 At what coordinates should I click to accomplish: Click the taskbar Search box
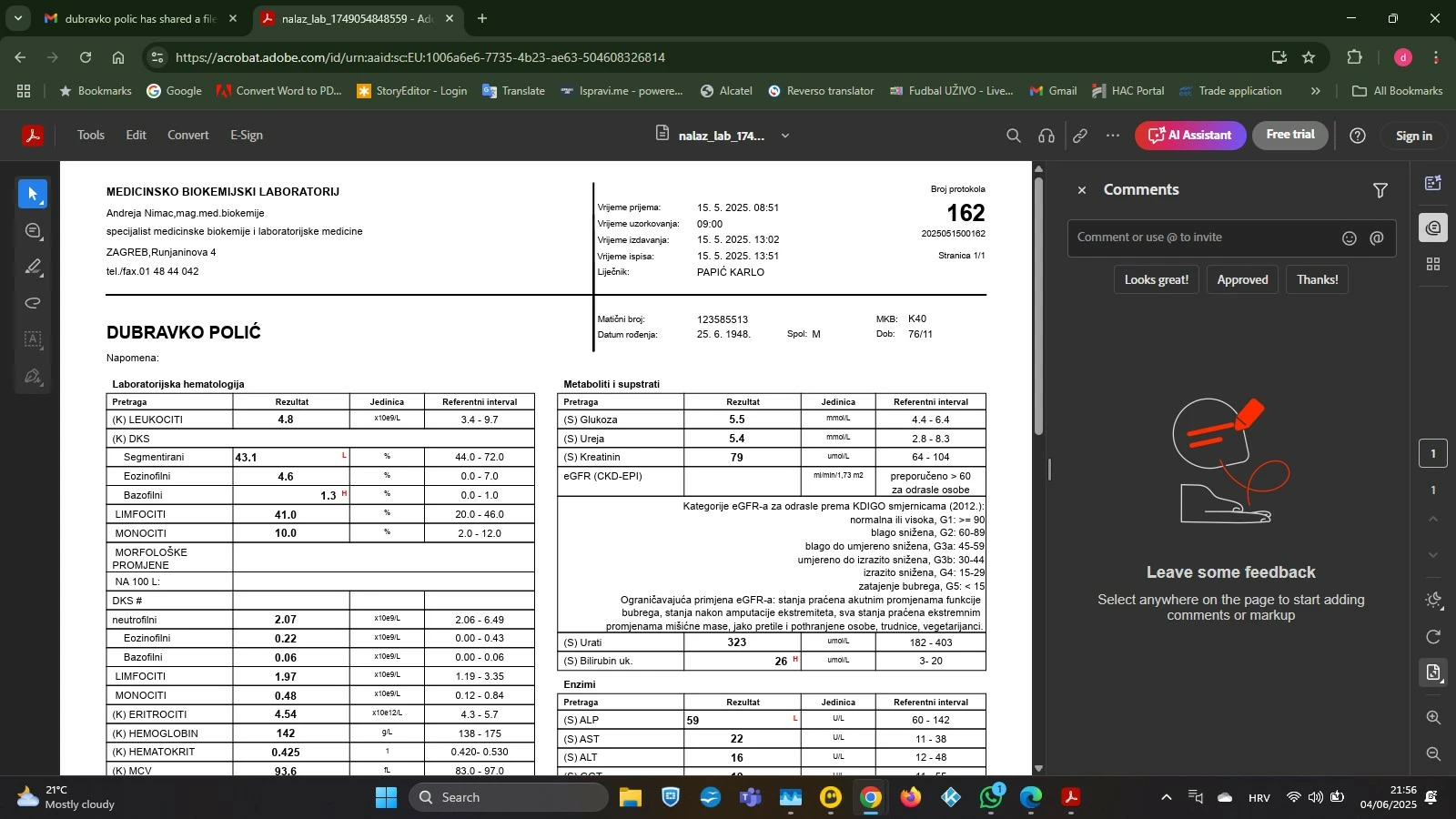coord(509,798)
